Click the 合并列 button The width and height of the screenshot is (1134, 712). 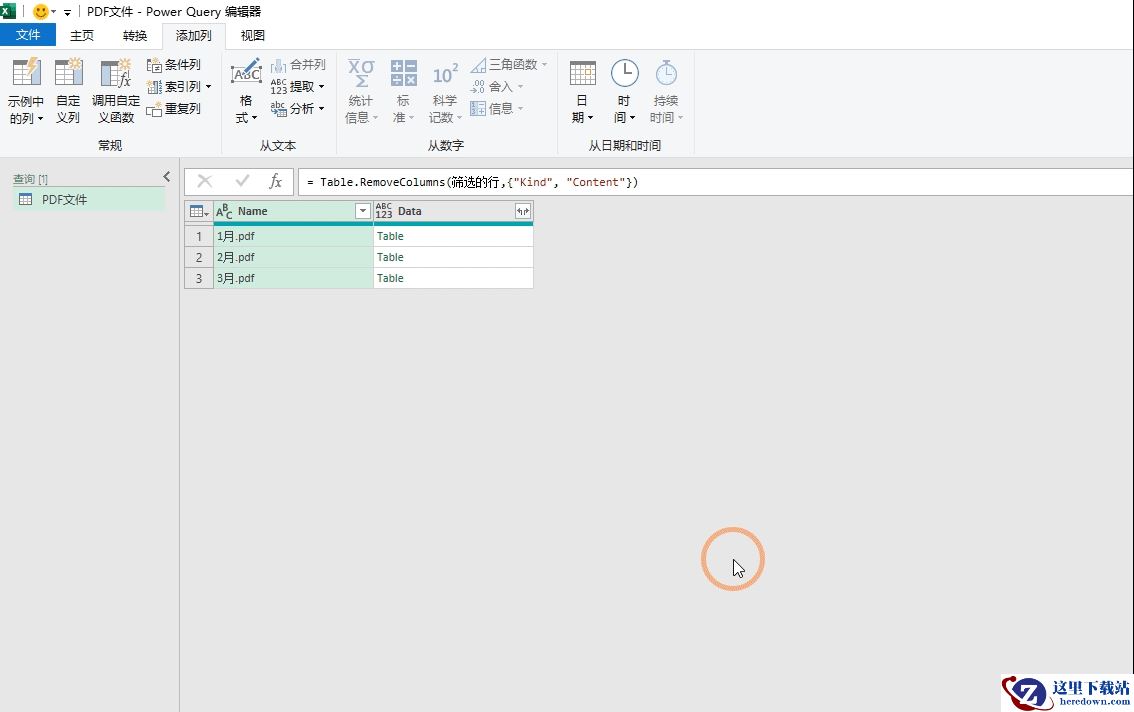tap(298, 65)
